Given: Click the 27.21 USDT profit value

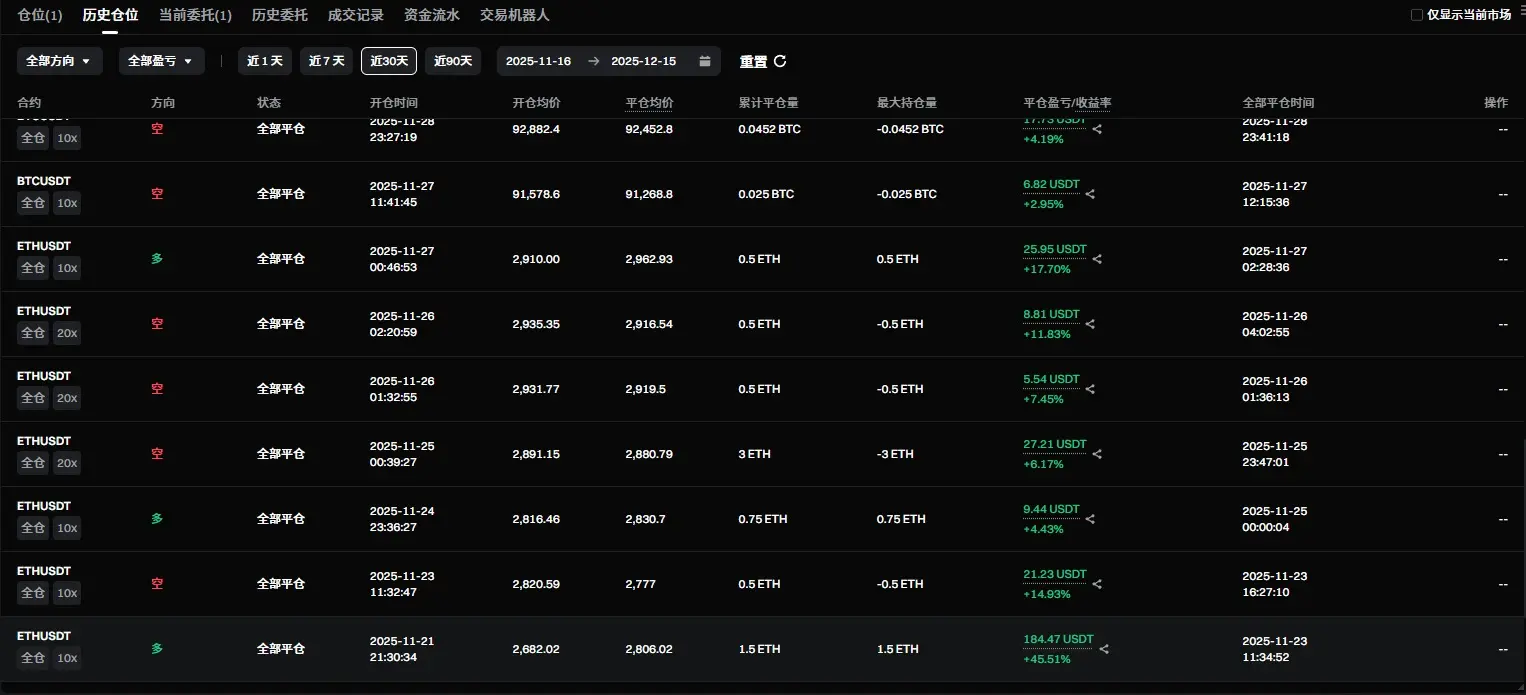Looking at the screenshot, I should pyautogui.click(x=1055, y=444).
